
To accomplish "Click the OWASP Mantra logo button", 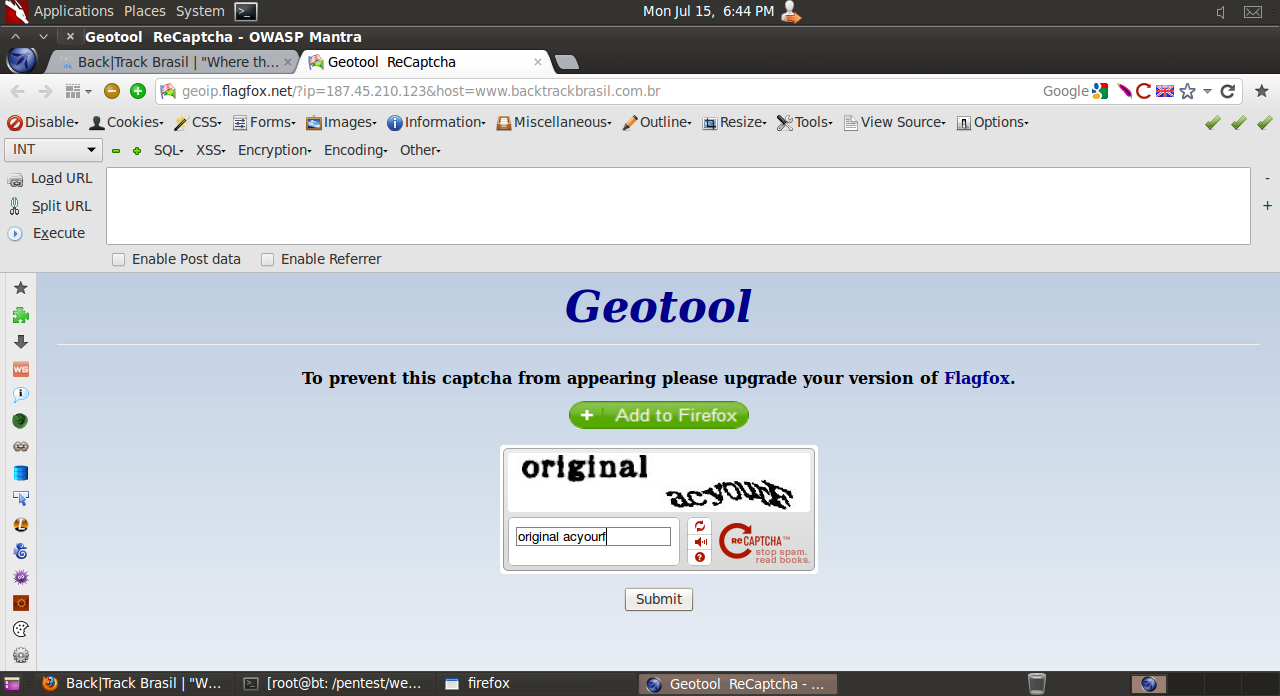I will 21,60.
